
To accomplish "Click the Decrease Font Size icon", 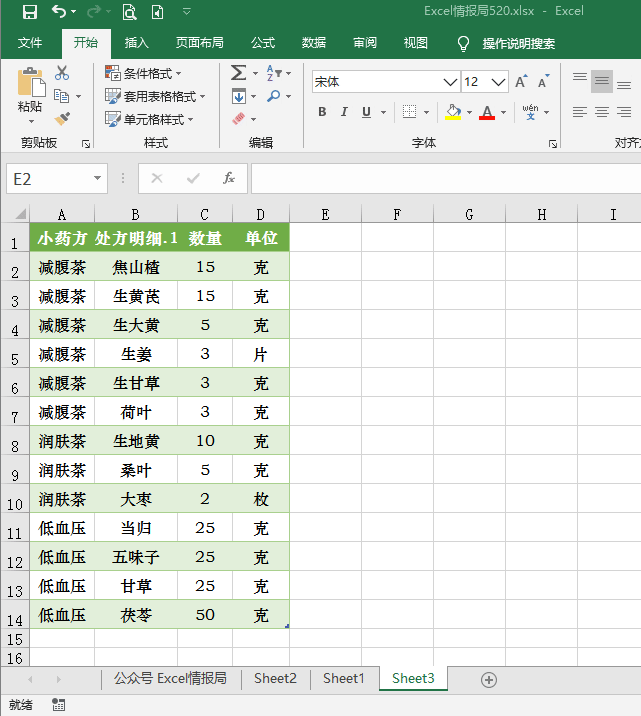I will (x=543, y=81).
